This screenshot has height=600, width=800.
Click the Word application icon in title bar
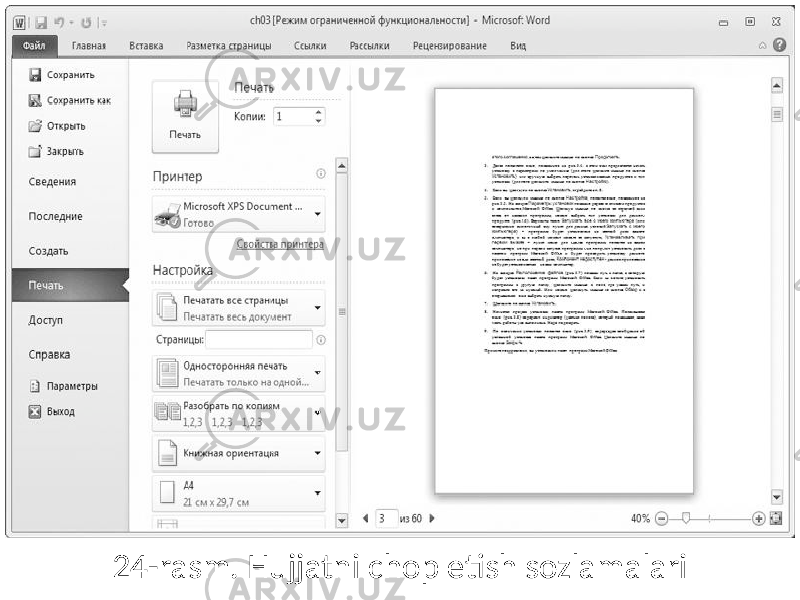pos(19,22)
